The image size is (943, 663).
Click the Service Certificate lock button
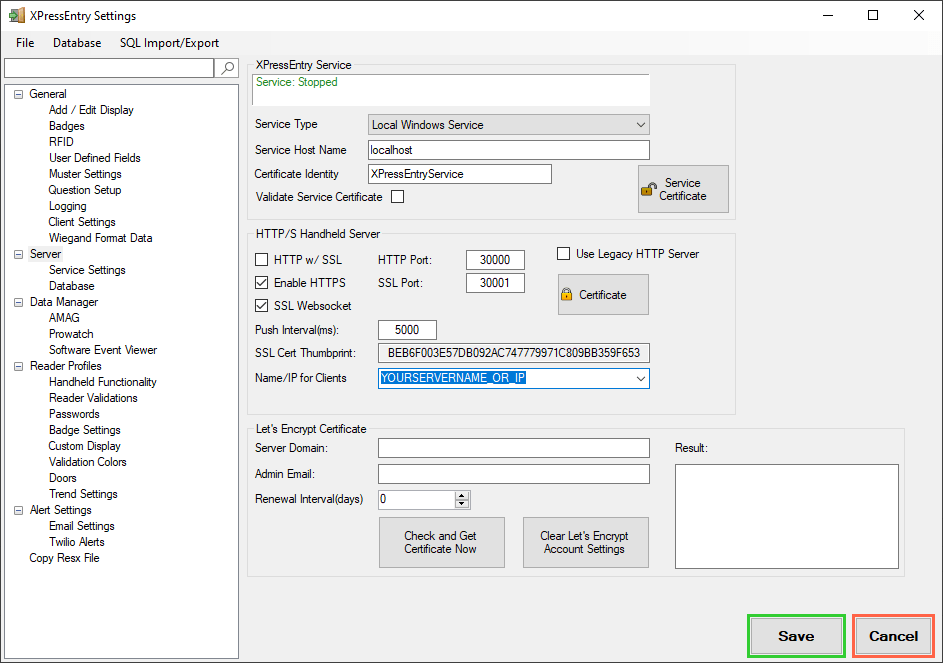(683, 189)
